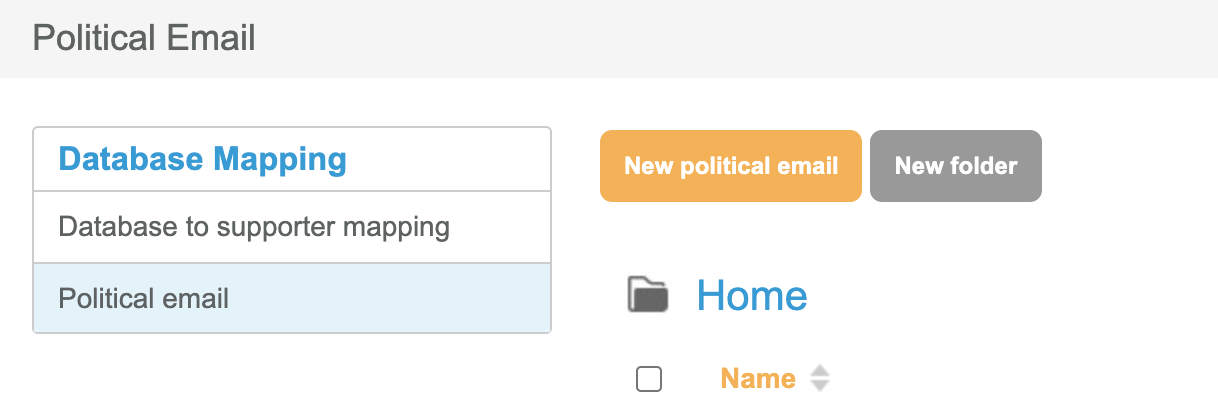Click the sort arrows beside Name

(820, 379)
